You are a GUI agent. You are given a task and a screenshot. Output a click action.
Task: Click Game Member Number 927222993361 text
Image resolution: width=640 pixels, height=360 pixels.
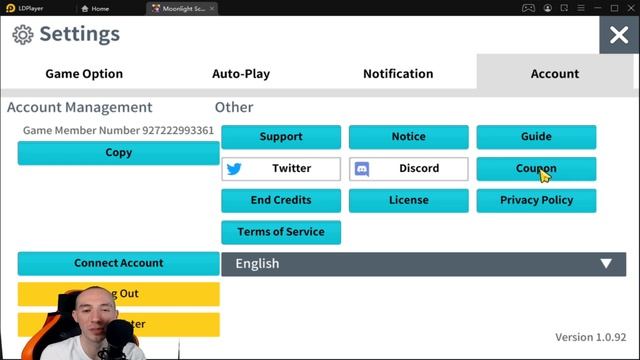tap(118, 130)
